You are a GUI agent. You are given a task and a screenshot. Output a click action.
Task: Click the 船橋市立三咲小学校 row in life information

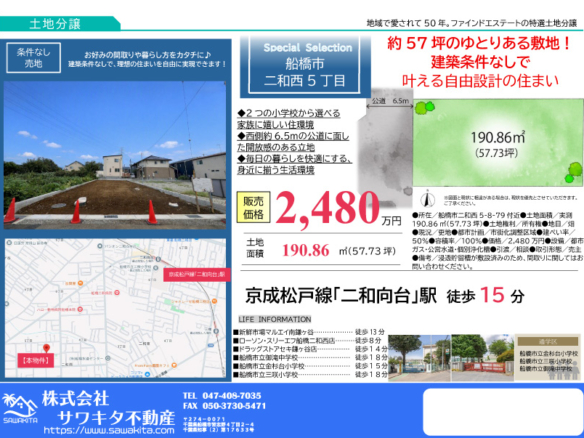point(310,375)
